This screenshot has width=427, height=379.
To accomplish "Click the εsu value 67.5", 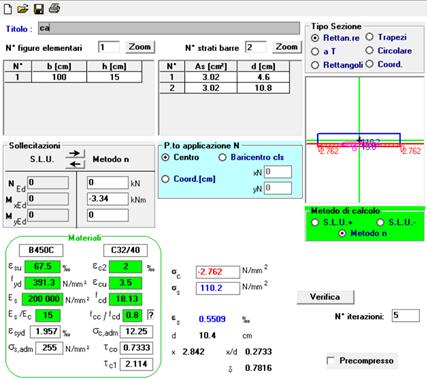I will [42, 267].
